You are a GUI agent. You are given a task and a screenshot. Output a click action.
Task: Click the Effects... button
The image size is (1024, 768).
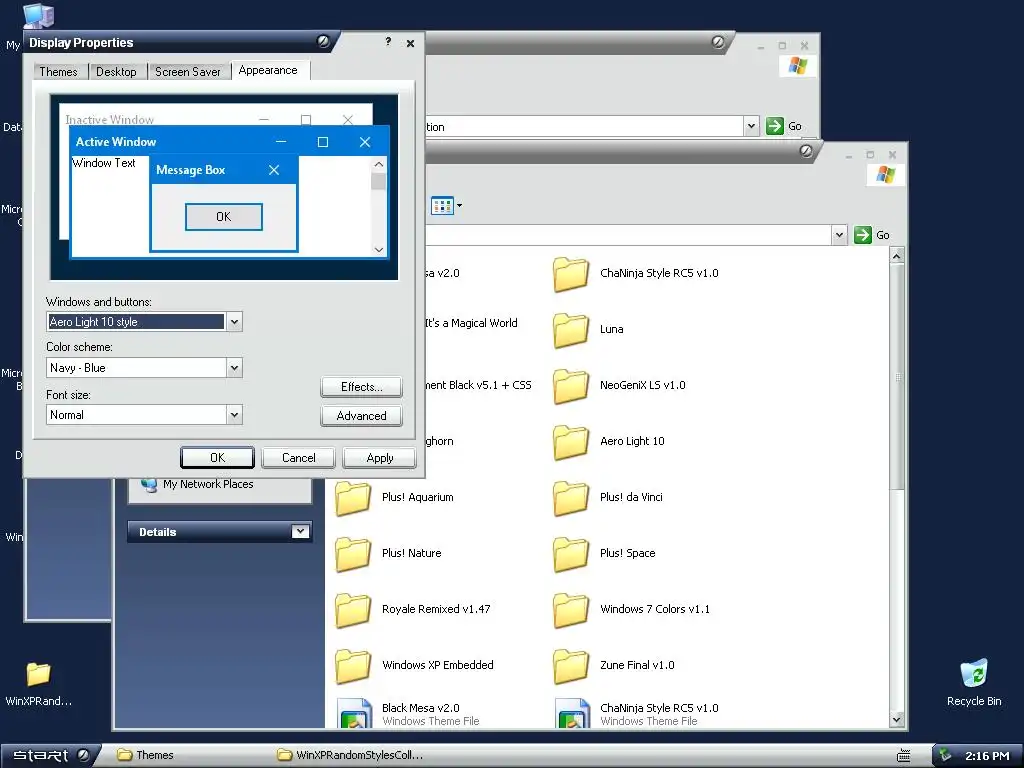[x=361, y=387]
